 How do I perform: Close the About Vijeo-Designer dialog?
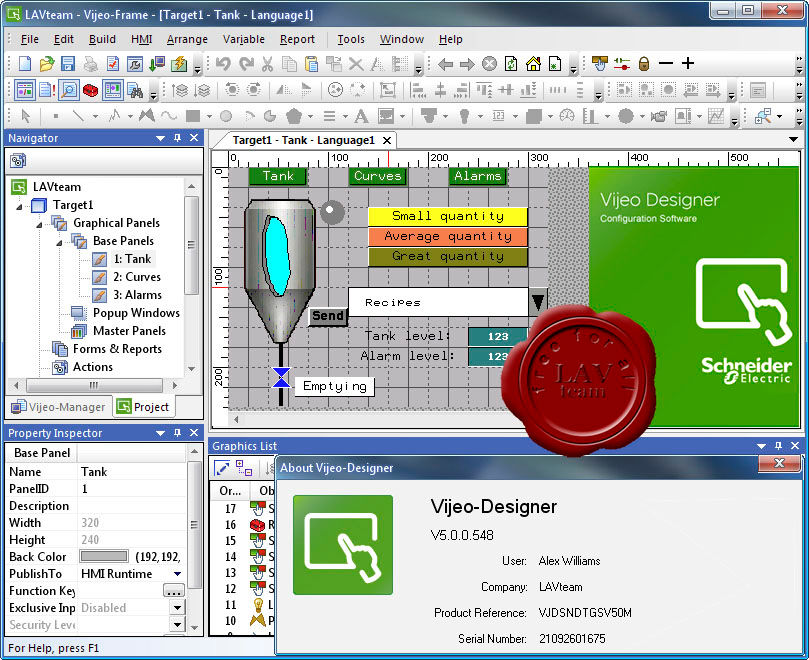(779, 463)
